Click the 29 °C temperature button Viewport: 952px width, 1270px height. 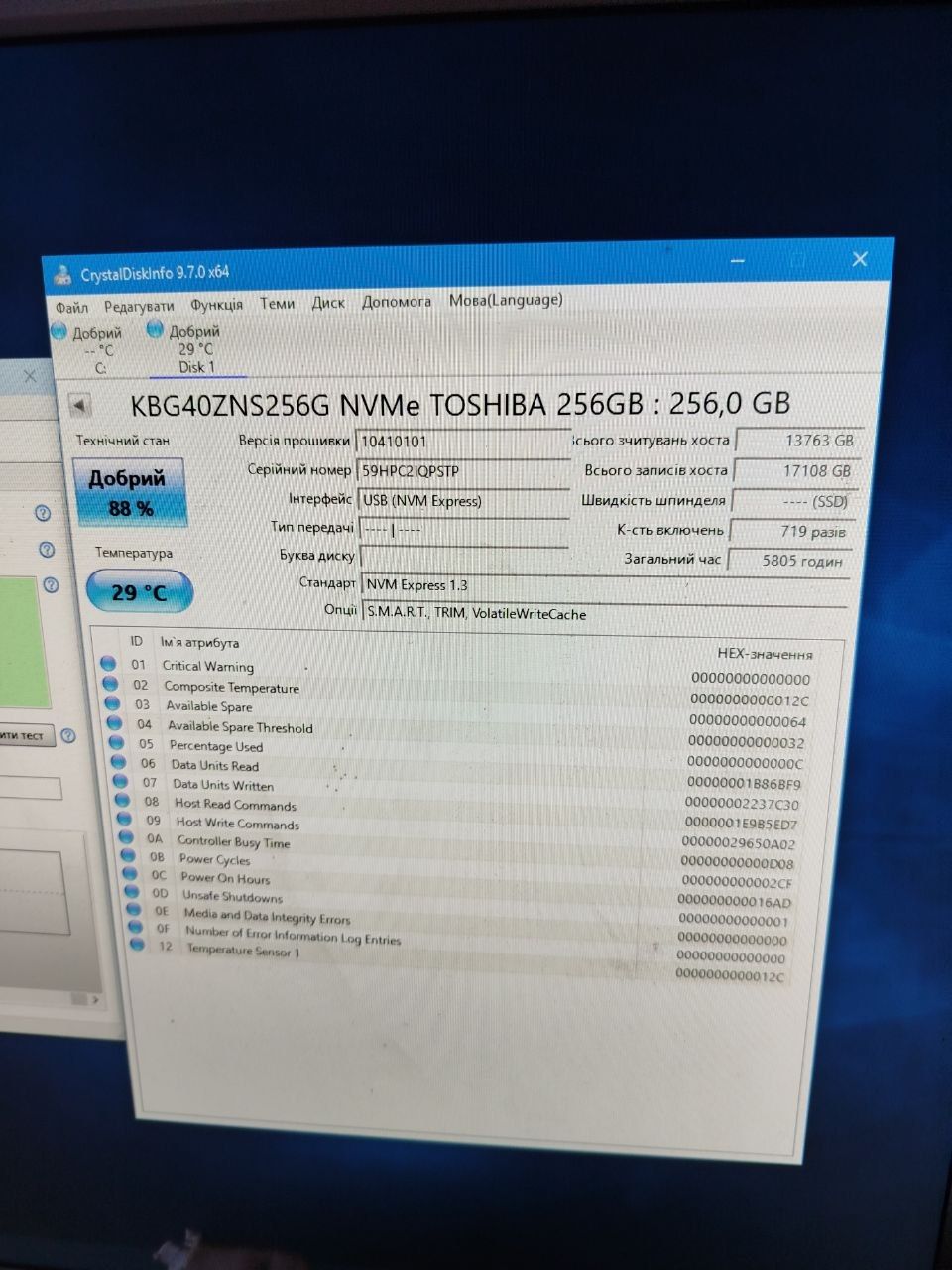click(139, 592)
